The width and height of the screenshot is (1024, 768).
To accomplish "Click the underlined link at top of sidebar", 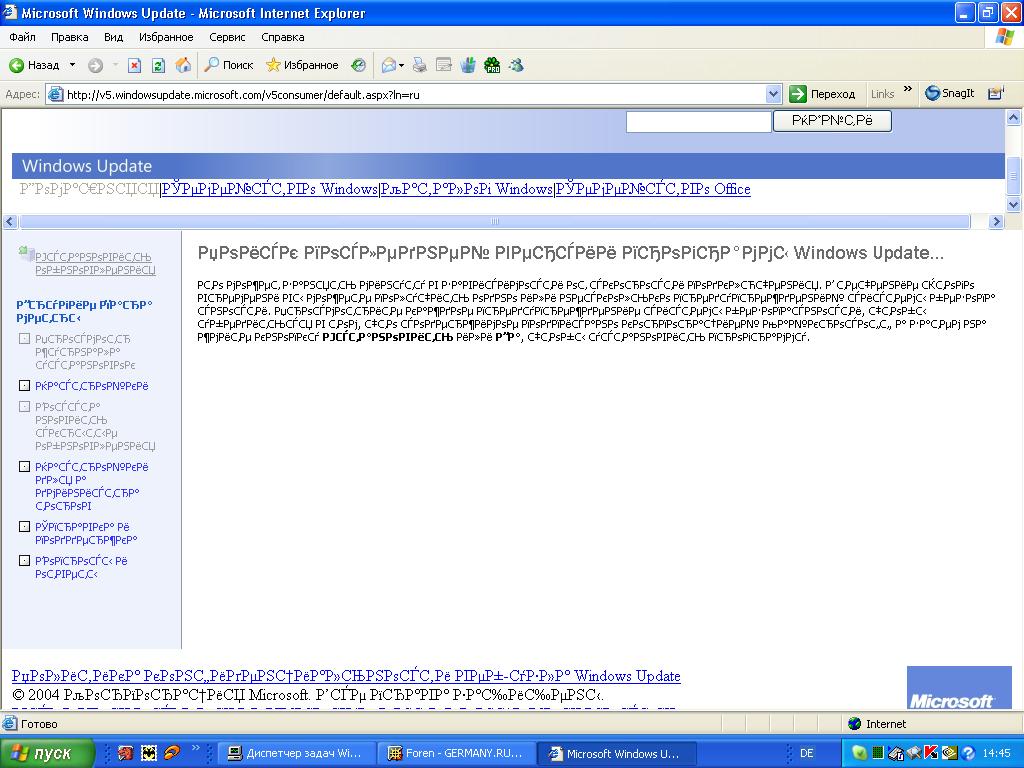I will click(95, 263).
